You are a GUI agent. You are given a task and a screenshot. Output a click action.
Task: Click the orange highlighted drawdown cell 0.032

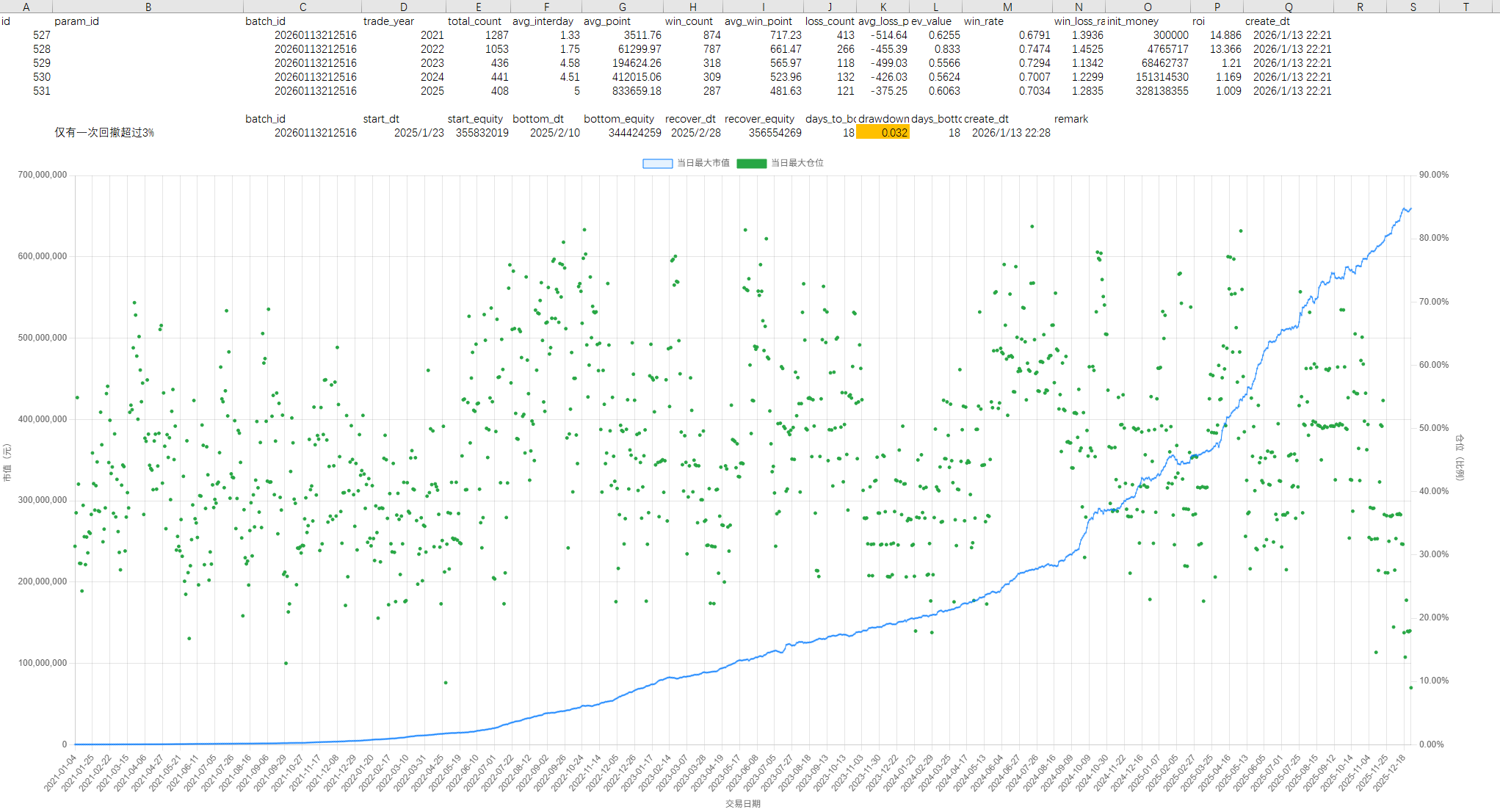[x=883, y=133]
